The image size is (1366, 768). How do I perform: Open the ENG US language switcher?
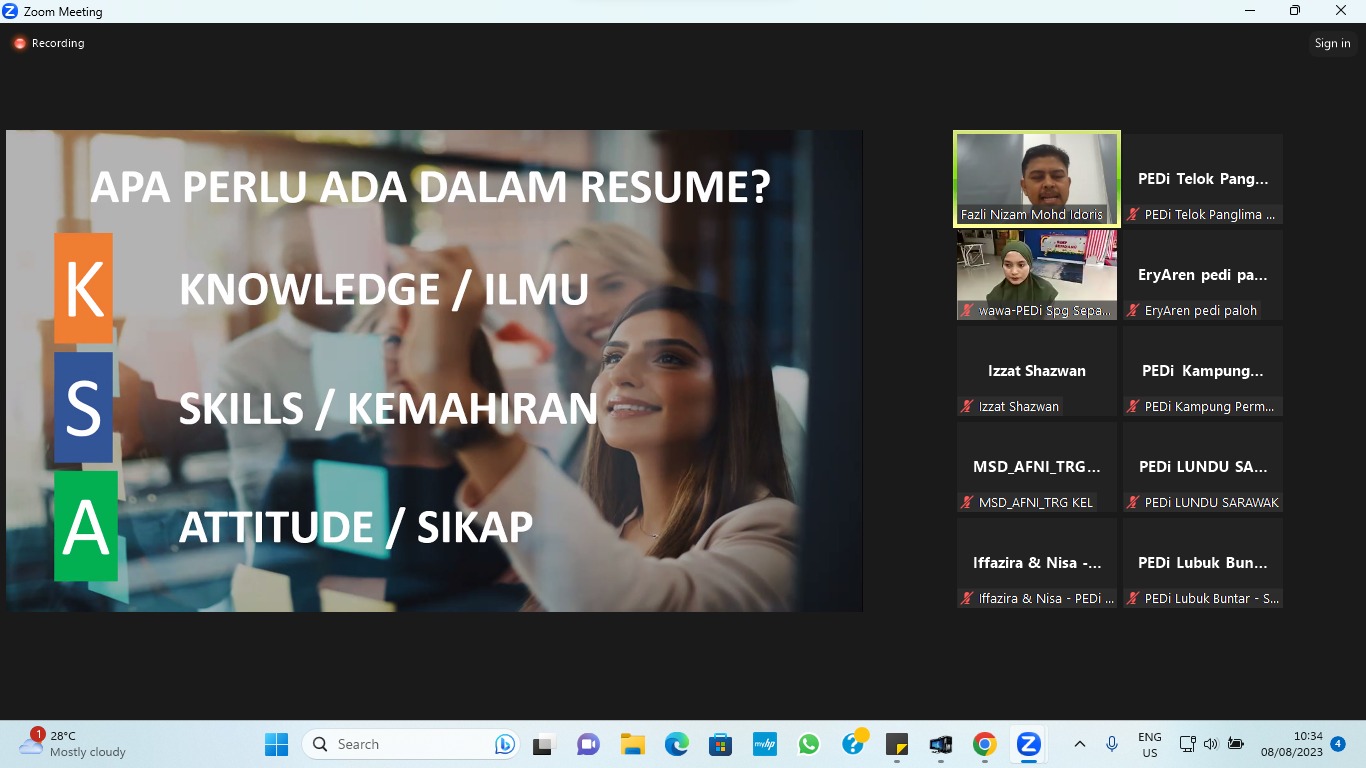pyautogui.click(x=1150, y=744)
